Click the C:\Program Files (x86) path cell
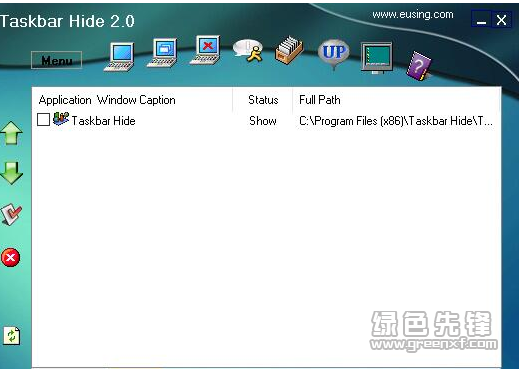This screenshot has width=519, height=369. 396,121
